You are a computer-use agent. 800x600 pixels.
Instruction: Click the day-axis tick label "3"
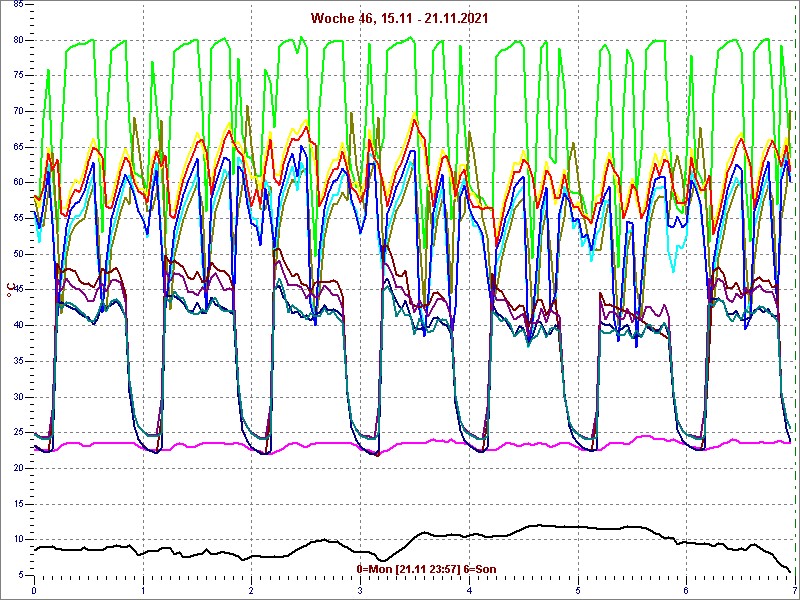[x=360, y=591]
